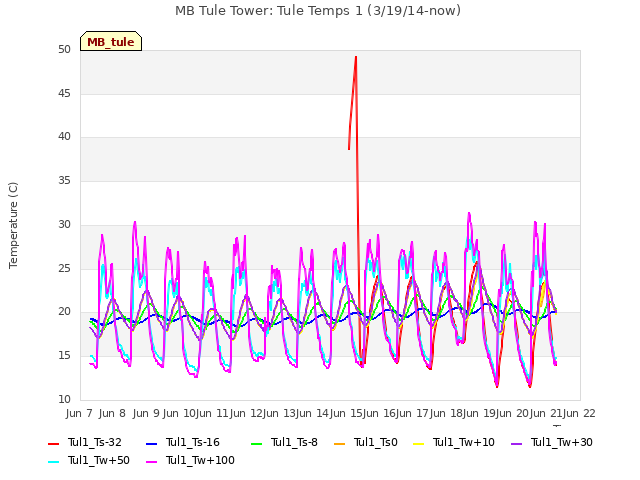
Task: Click the orange Tul1_Ts0 legend swatch
Action: tap(340, 443)
